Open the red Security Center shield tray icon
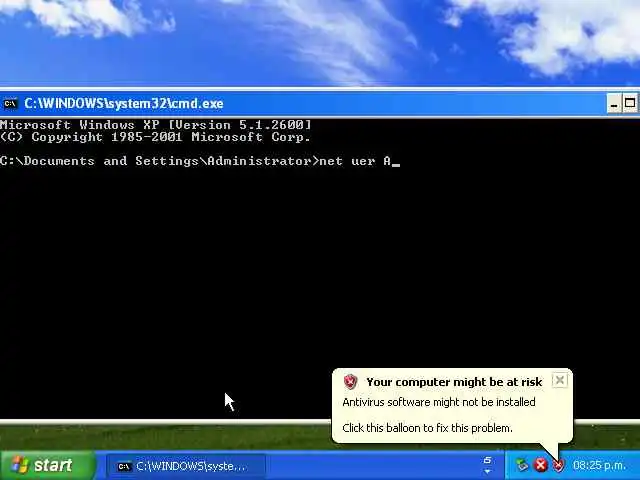 pyautogui.click(x=558, y=465)
